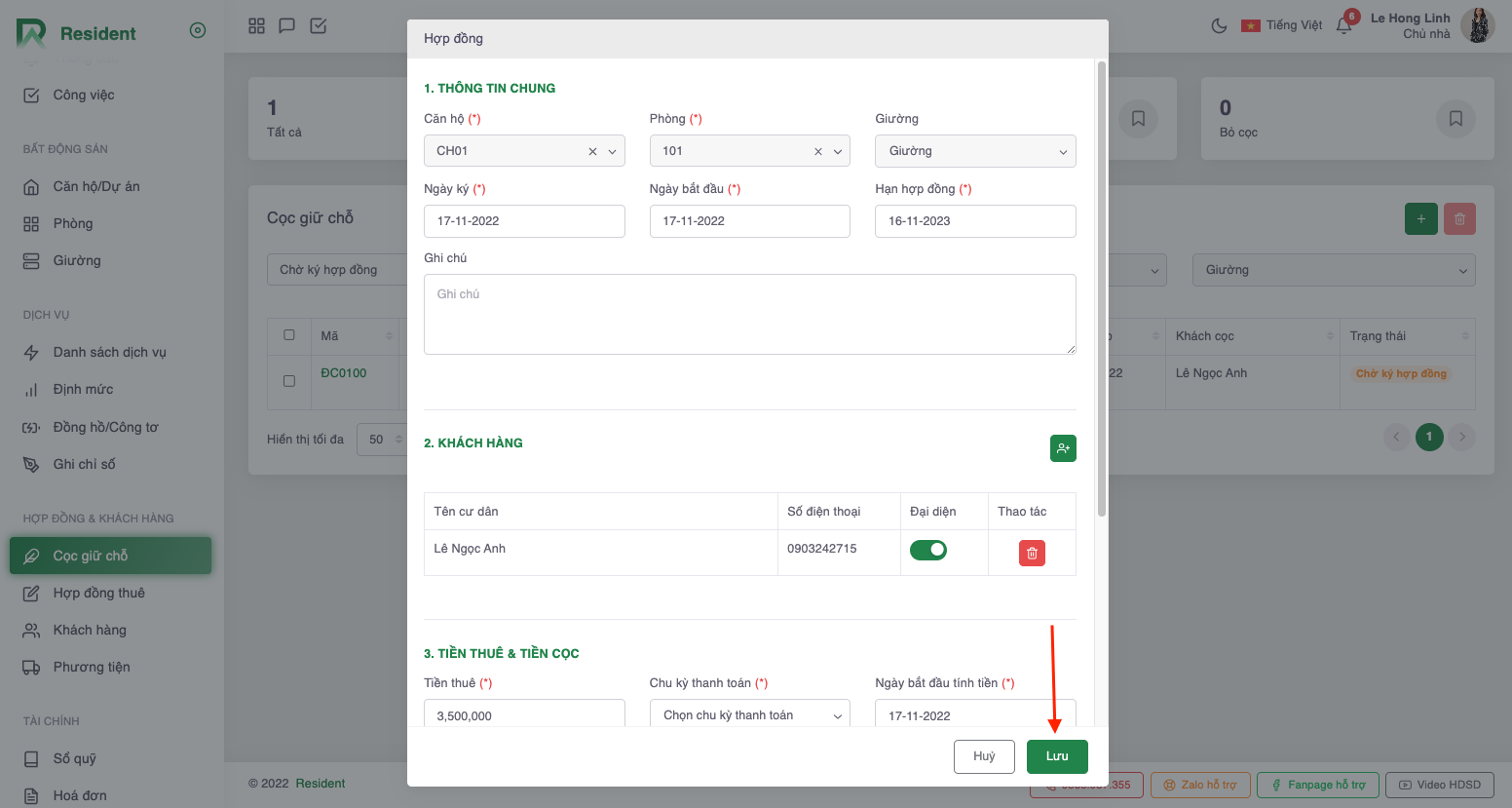Tick the select-all checkbox in table header
Image resolution: width=1512 pixels, height=808 pixels.
[289, 335]
